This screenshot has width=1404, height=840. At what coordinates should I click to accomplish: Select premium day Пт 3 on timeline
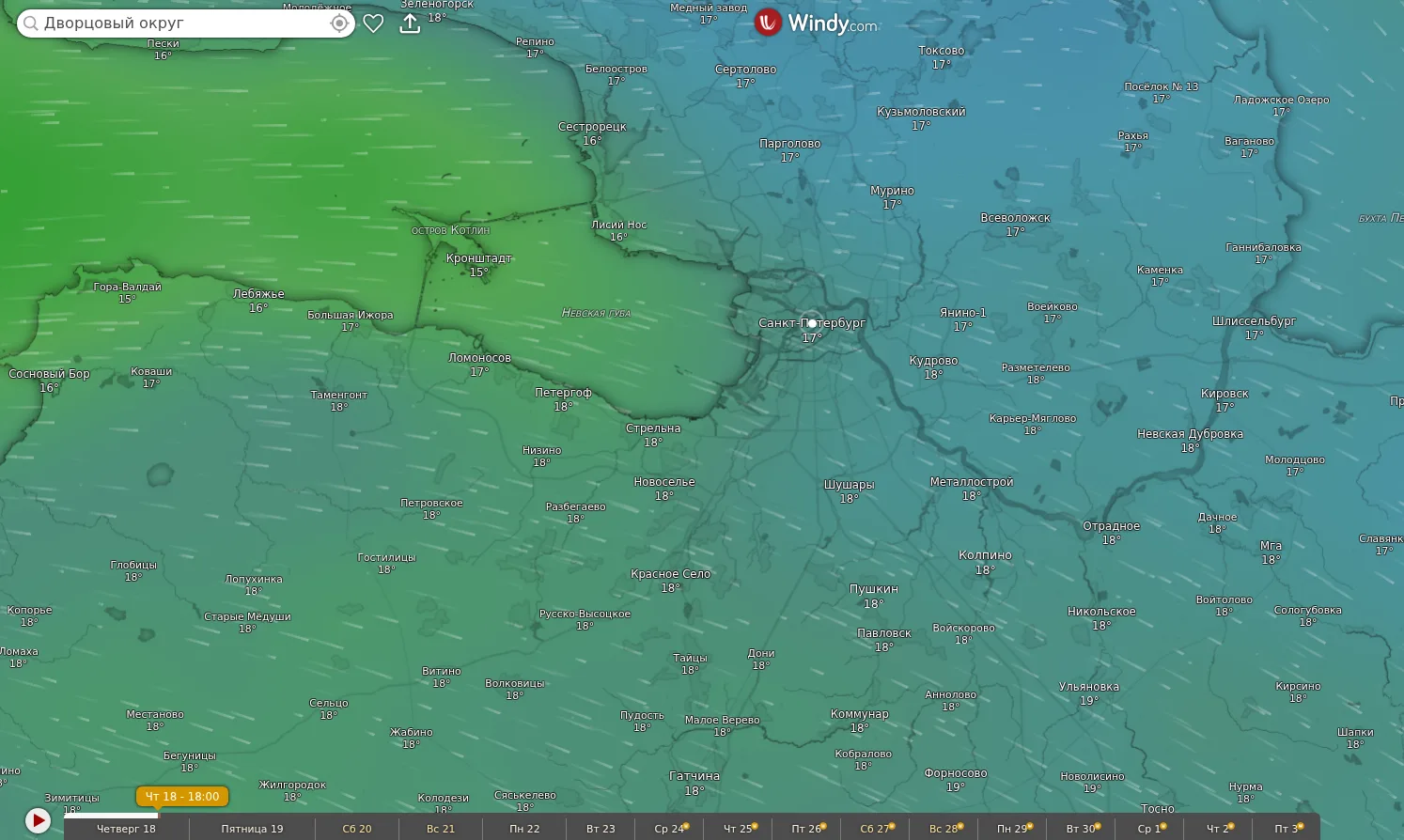coord(1287,829)
